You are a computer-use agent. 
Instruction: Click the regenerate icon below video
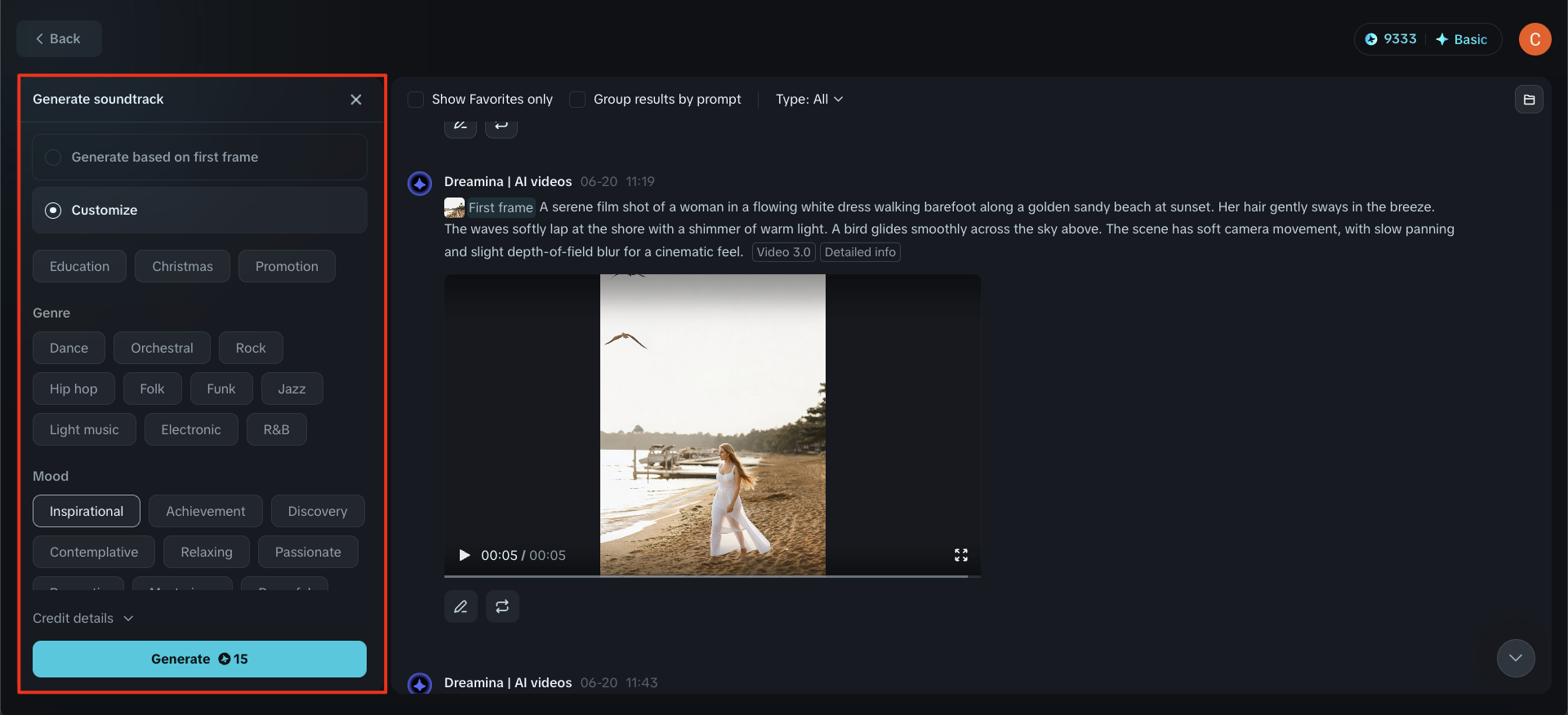click(502, 606)
